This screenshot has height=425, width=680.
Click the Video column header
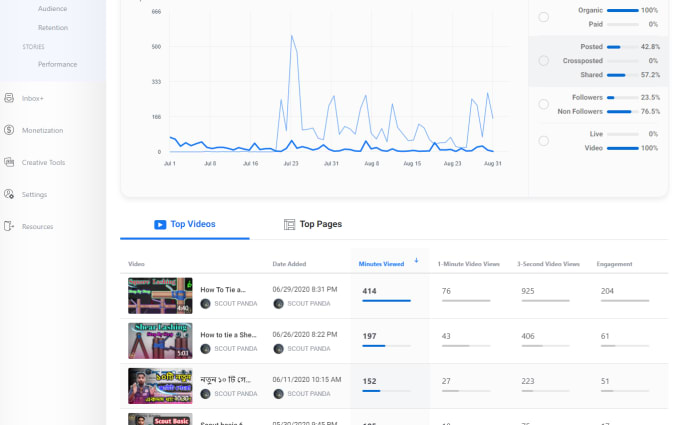(136, 264)
